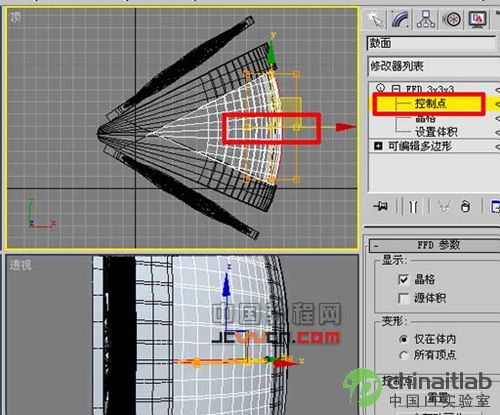Viewport: 500px width, 415px height.
Task: Uncheck the 晶格 display checkbox
Action: (x=403, y=279)
